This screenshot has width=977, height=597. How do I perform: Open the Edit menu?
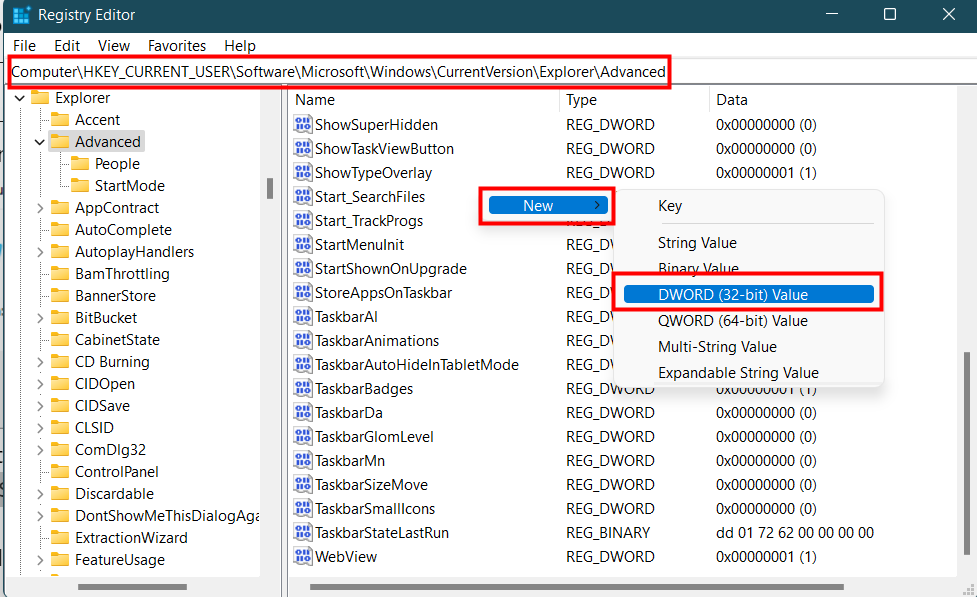click(67, 46)
